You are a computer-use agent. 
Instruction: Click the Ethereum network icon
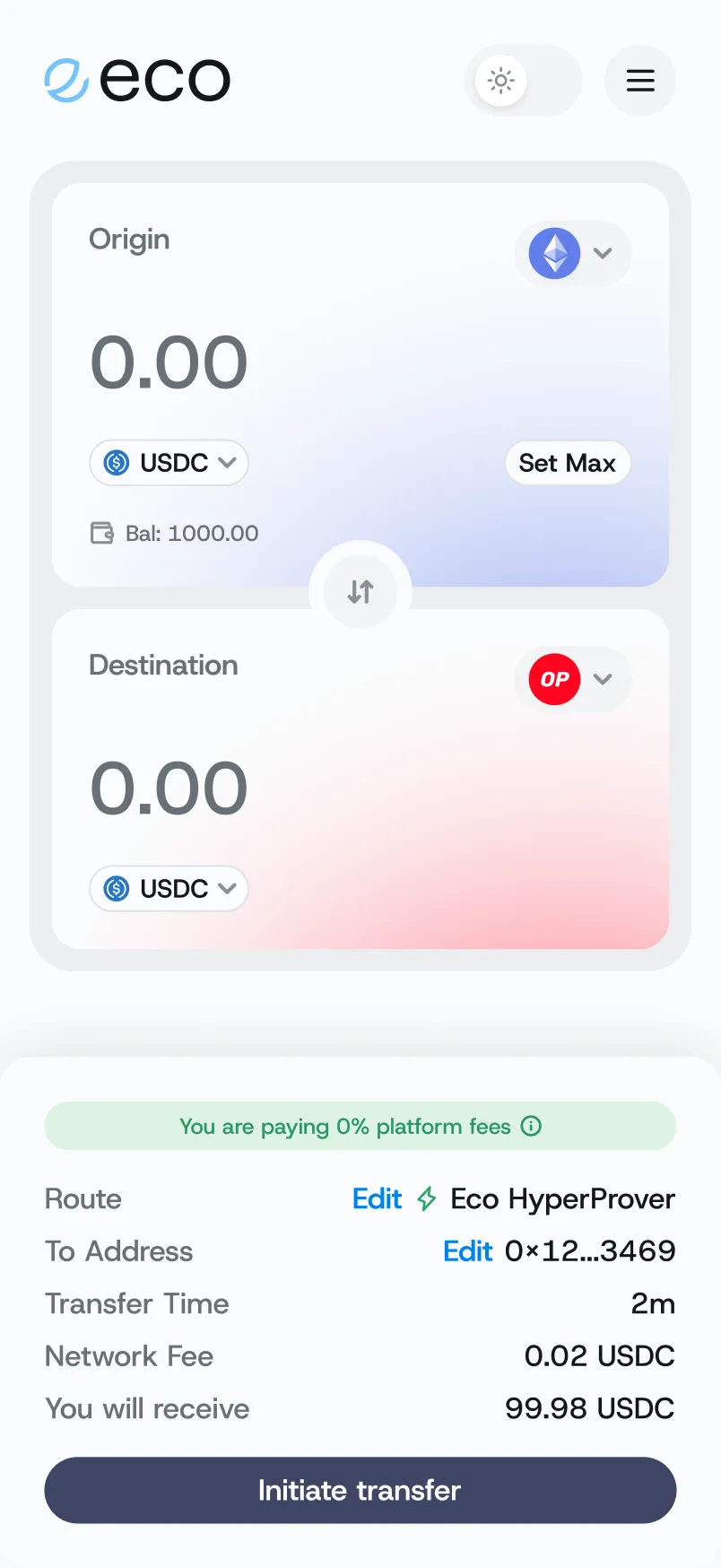pos(554,253)
